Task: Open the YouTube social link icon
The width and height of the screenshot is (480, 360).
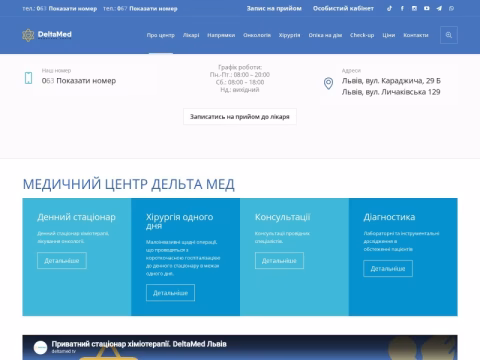Action: pos(427,8)
